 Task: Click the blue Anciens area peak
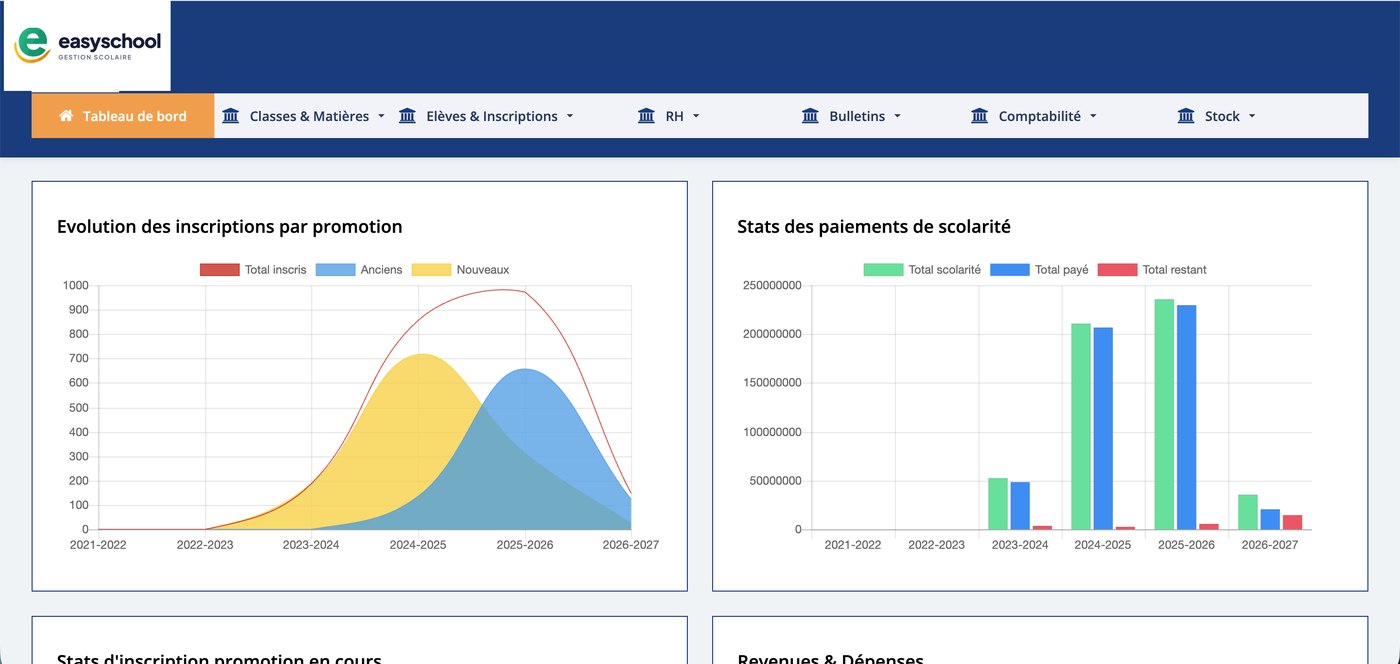pyautogui.click(x=526, y=371)
